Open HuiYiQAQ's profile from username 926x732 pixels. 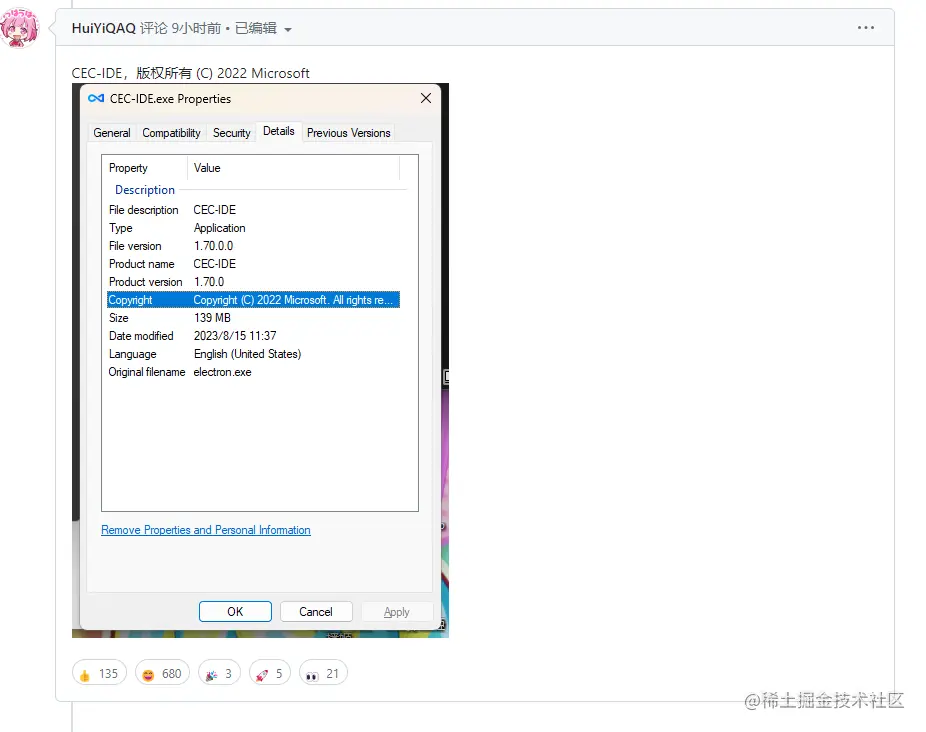(103, 28)
